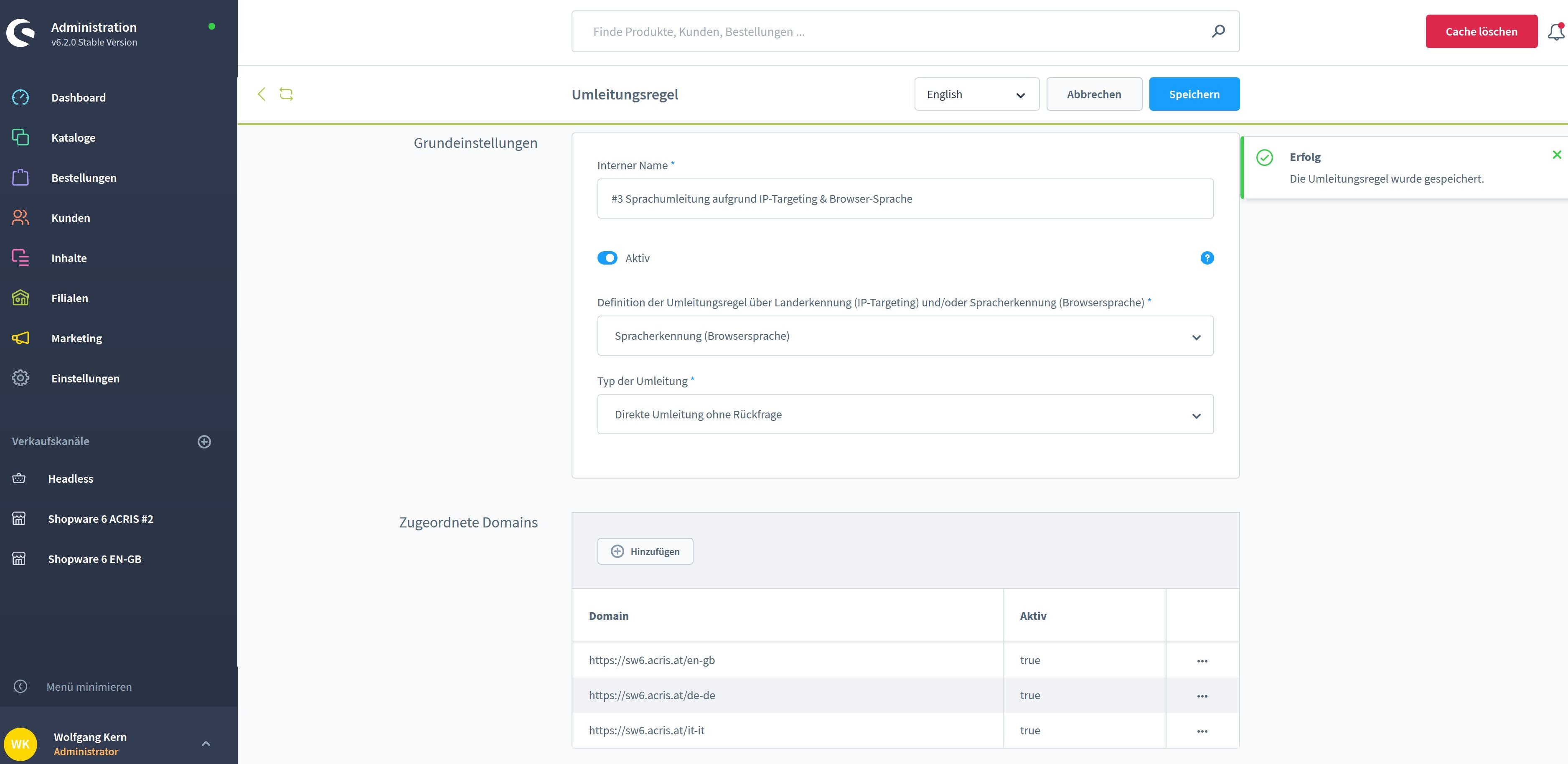Screen dimensions: 1568x764
Task: Click Menü minimieren label
Action: pos(89,687)
